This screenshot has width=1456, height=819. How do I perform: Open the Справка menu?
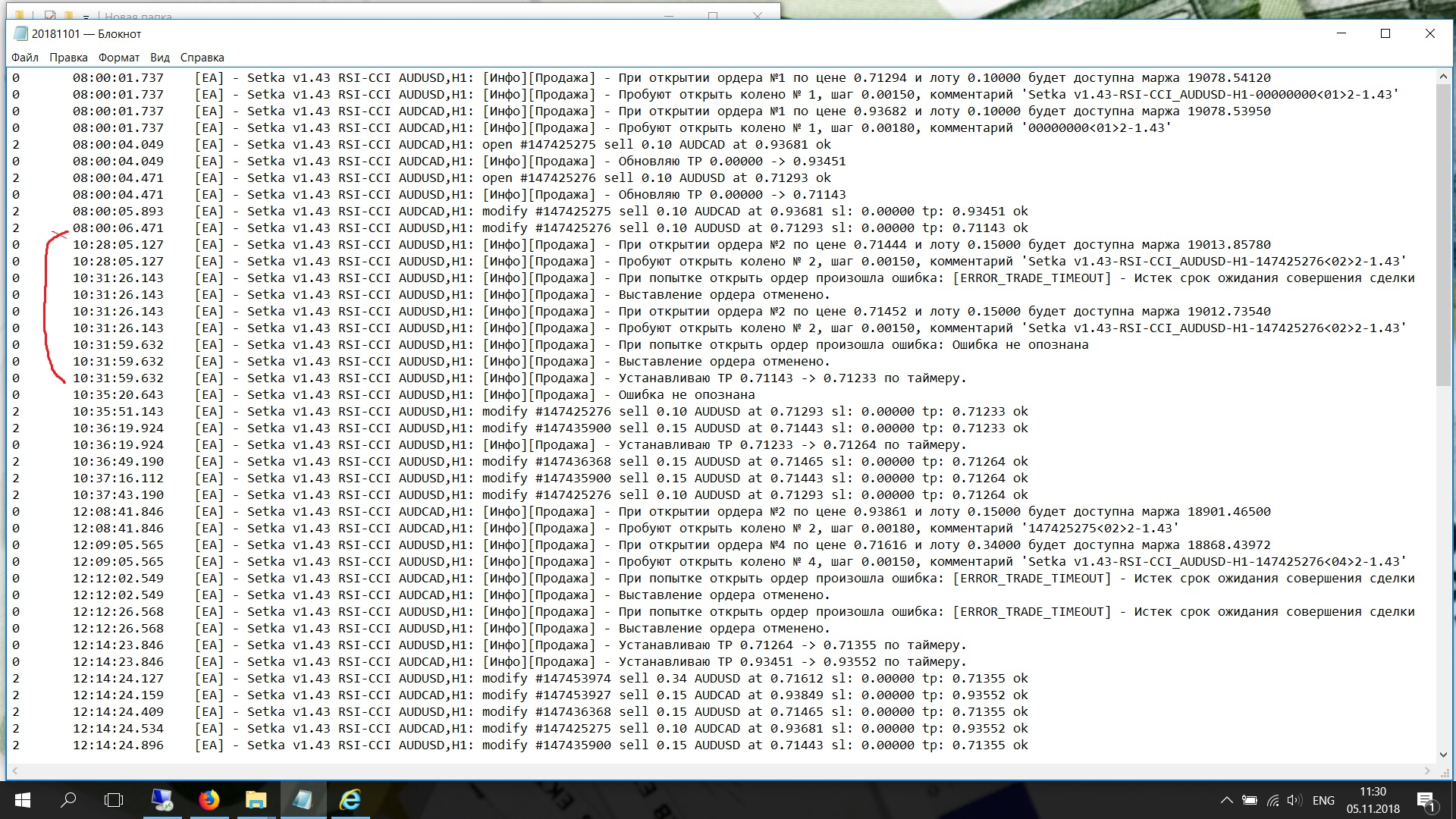click(202, 58)
